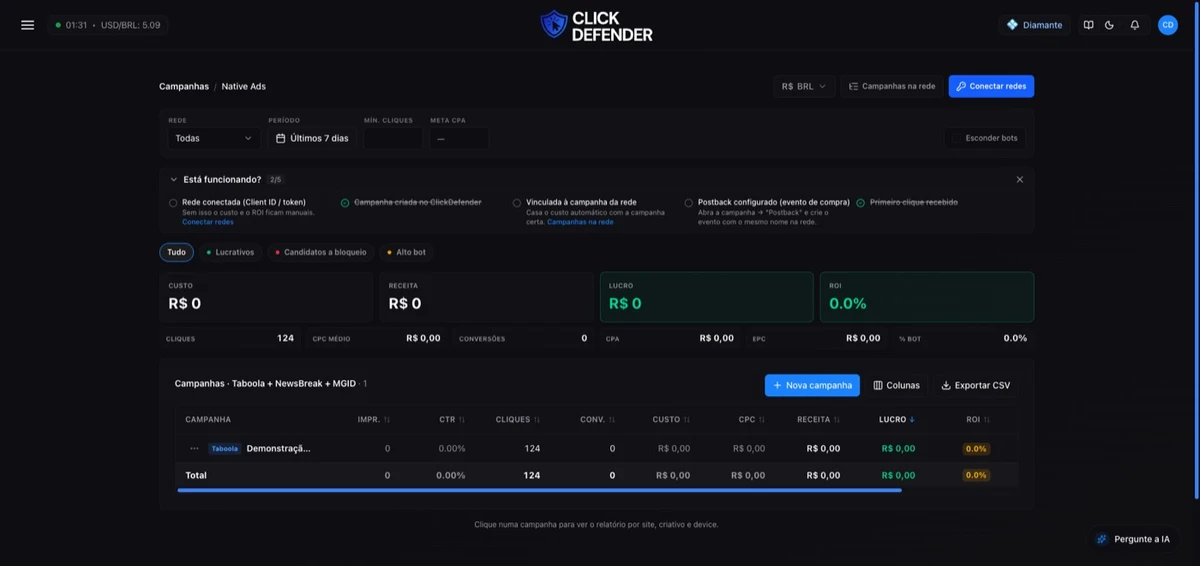Click the Campanha column header
This screenshot has height=566, width=1200.
(208, 420)
